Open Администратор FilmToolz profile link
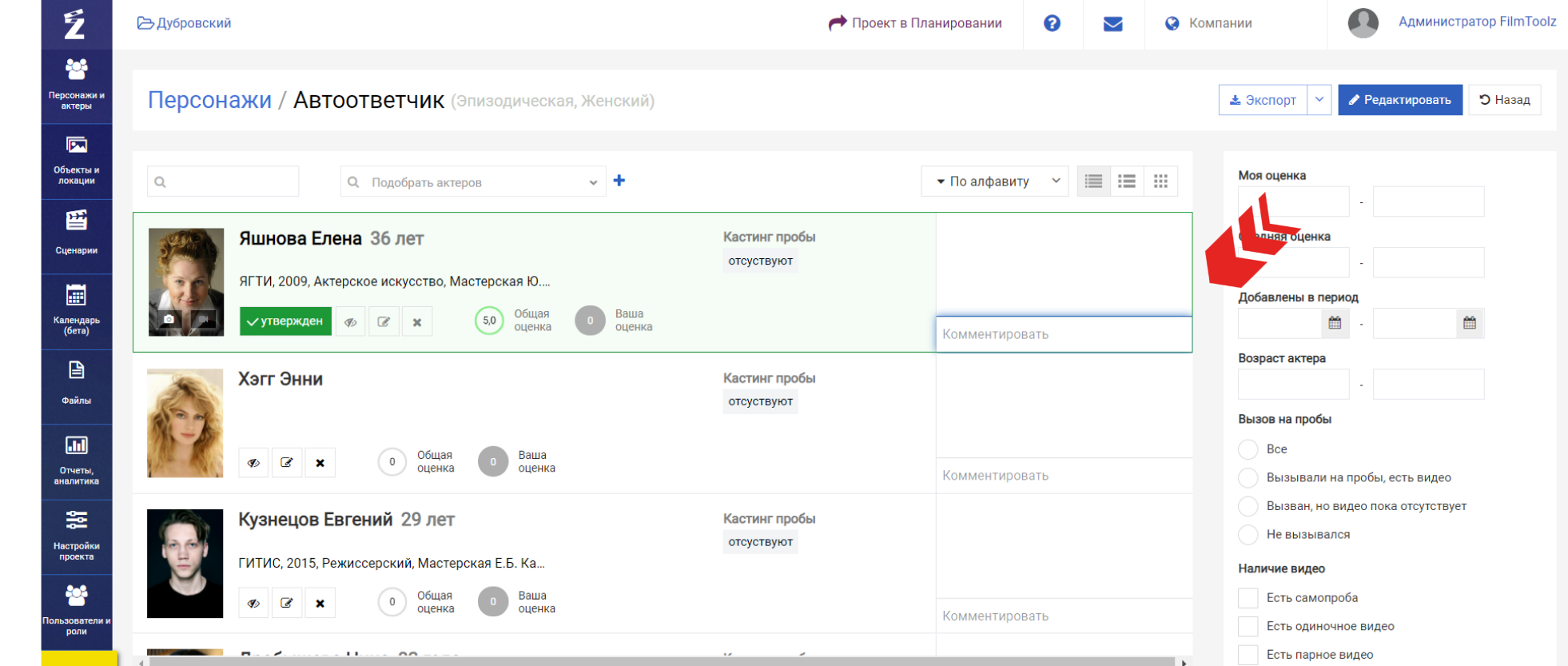 click(x=1477, y=22)
